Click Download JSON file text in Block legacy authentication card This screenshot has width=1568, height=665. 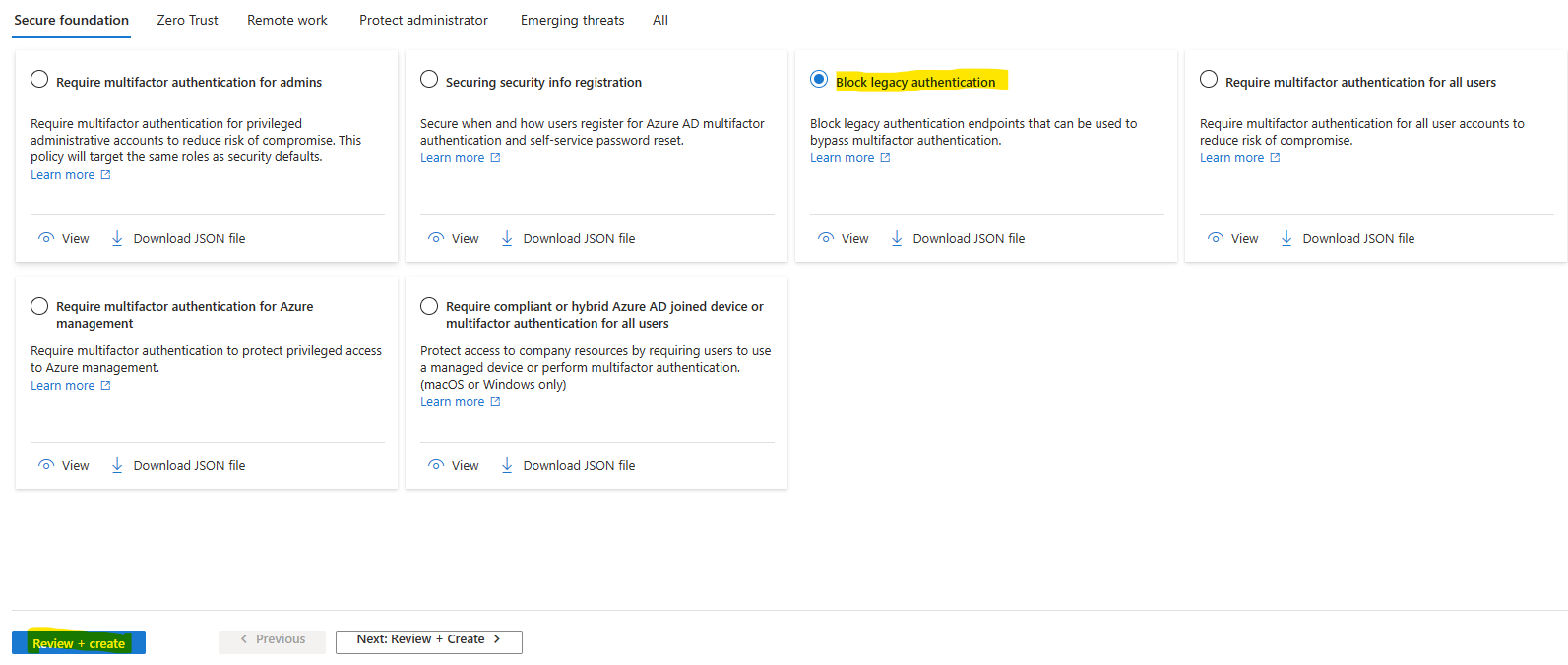(x=969, y=239)
